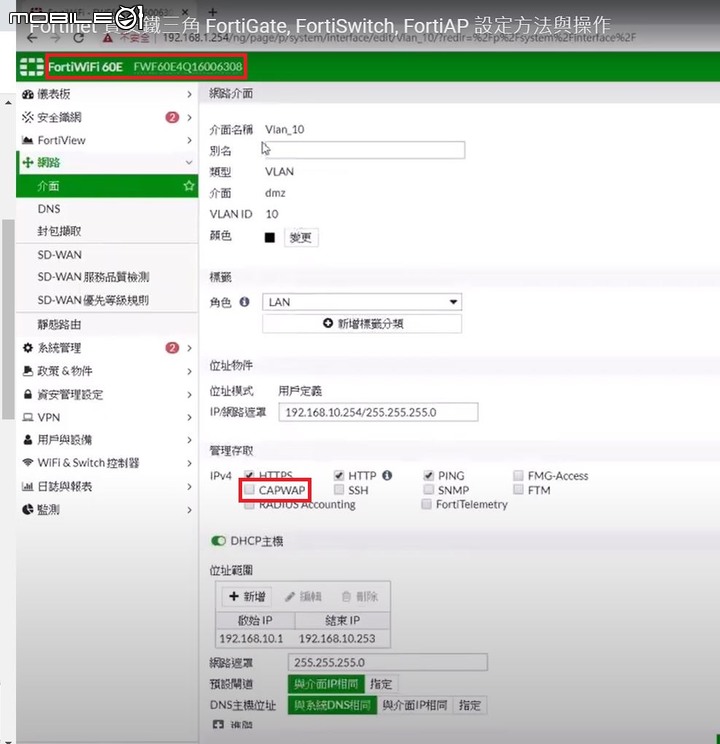Enable the RADIUS Accounting checkbox
This screenshot has height=744, width=720.
(249, 505)
